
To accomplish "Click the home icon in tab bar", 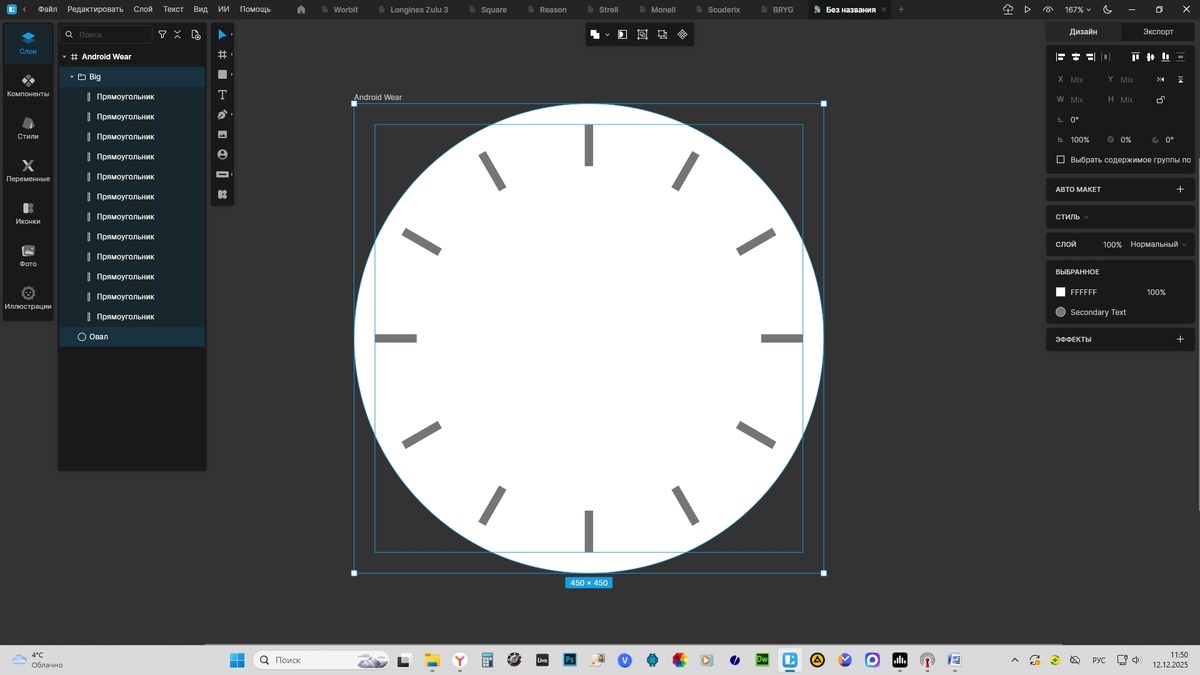I will click(x=301, y=10).
